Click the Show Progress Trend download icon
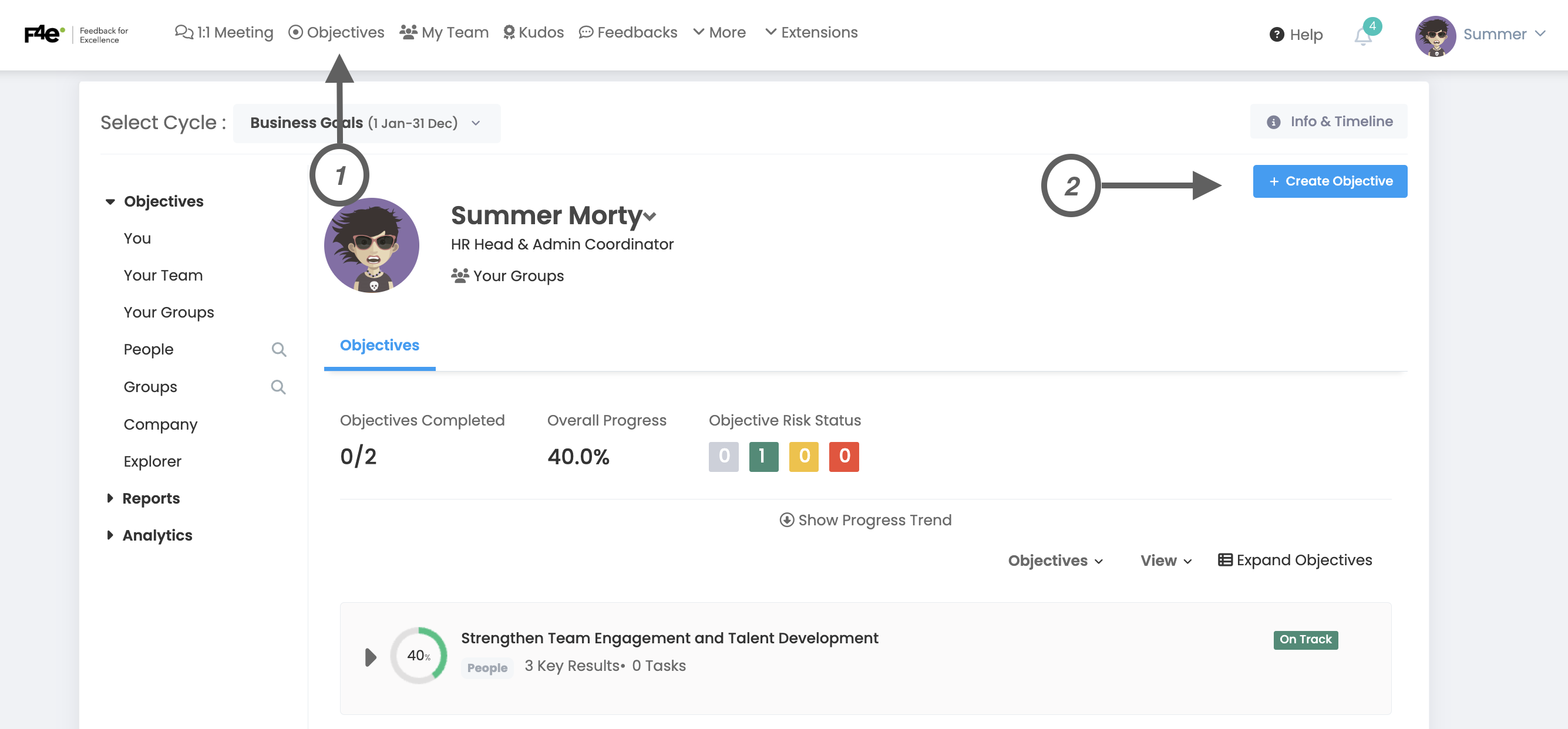This screenshot has height=729, width=1568. [786, 519]
